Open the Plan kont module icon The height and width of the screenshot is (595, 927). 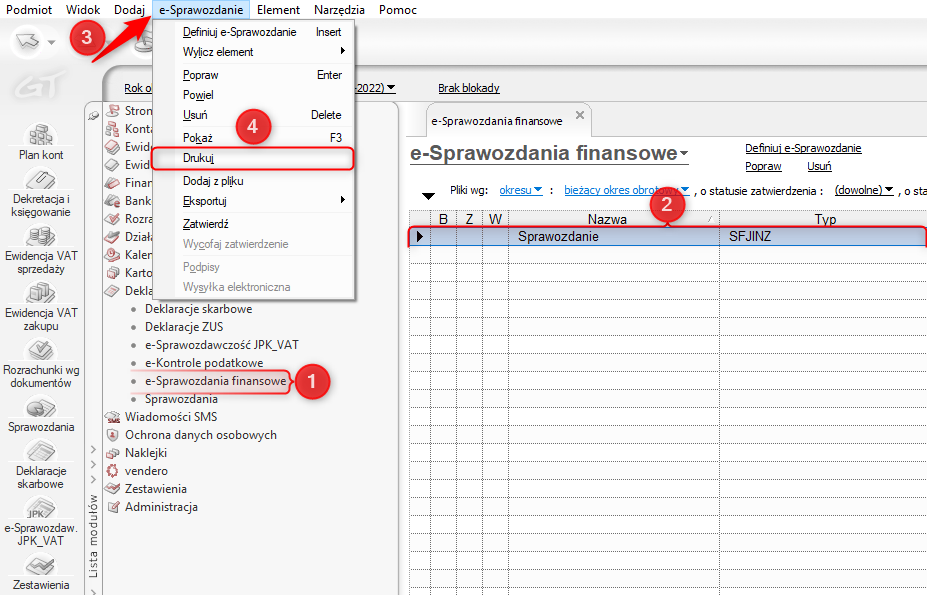coord(40,135)
